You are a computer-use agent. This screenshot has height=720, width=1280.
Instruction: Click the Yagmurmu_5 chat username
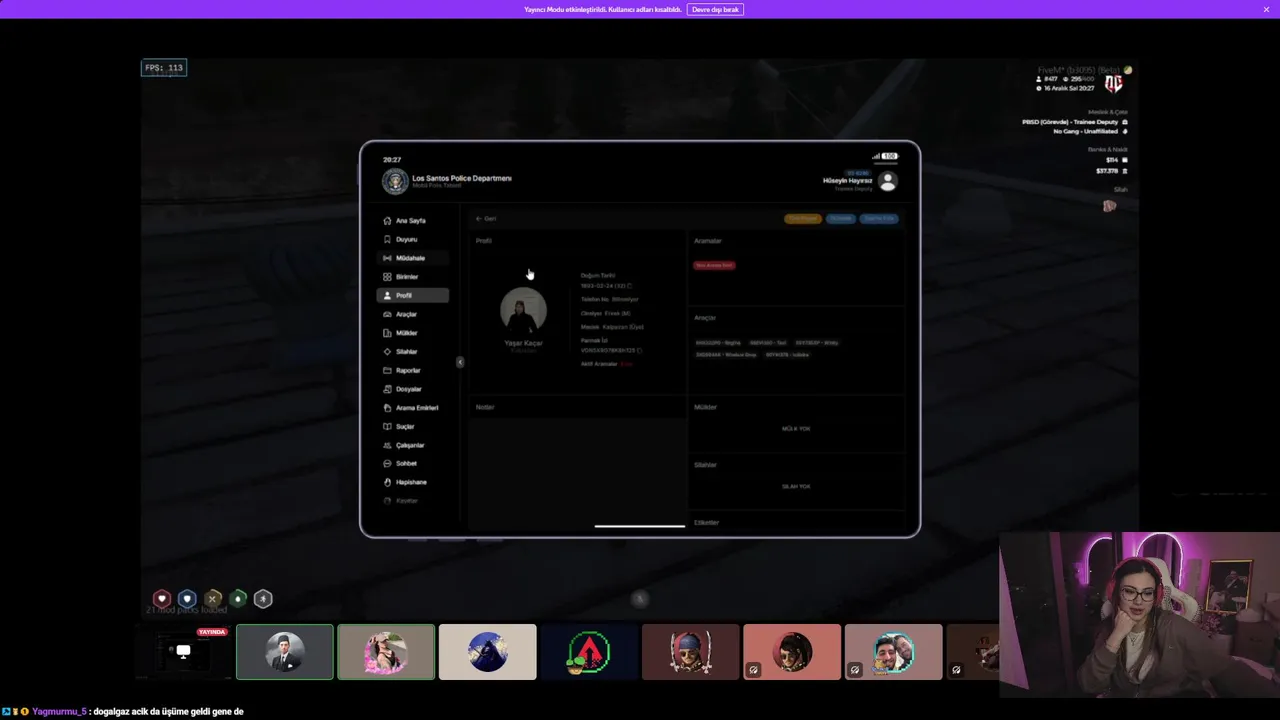tap(59, 712)
